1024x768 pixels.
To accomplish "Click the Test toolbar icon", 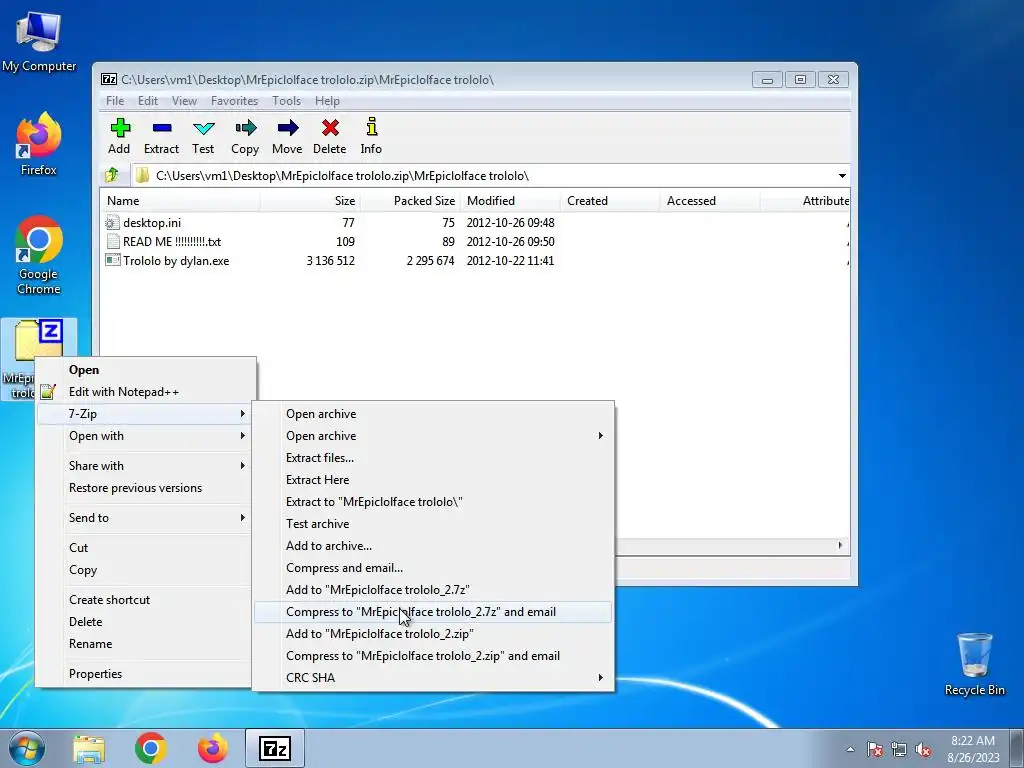I will pyautogui.click(x=203, y=127).
